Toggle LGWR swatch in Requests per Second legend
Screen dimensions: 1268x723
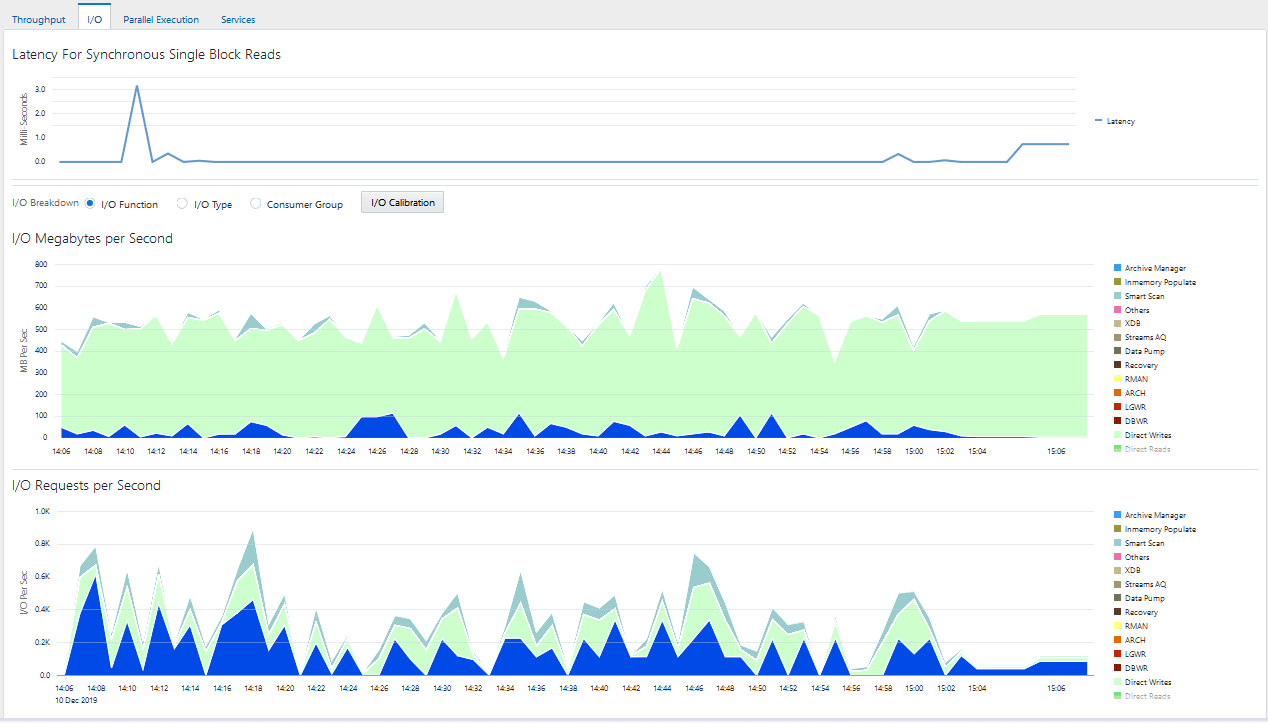tap(1117, 654)
